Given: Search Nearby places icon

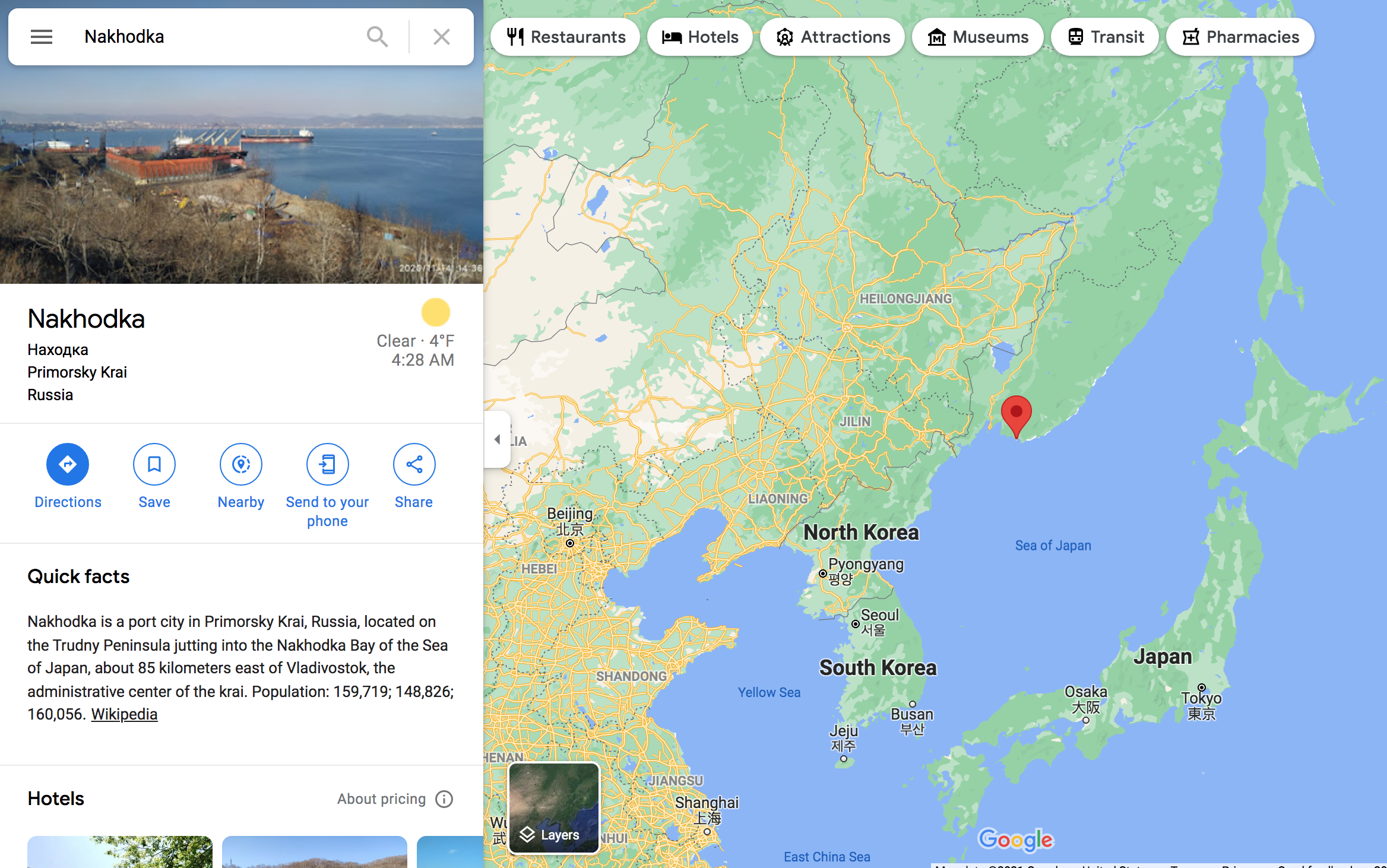Looking at the screenshot, I should 241,464.
